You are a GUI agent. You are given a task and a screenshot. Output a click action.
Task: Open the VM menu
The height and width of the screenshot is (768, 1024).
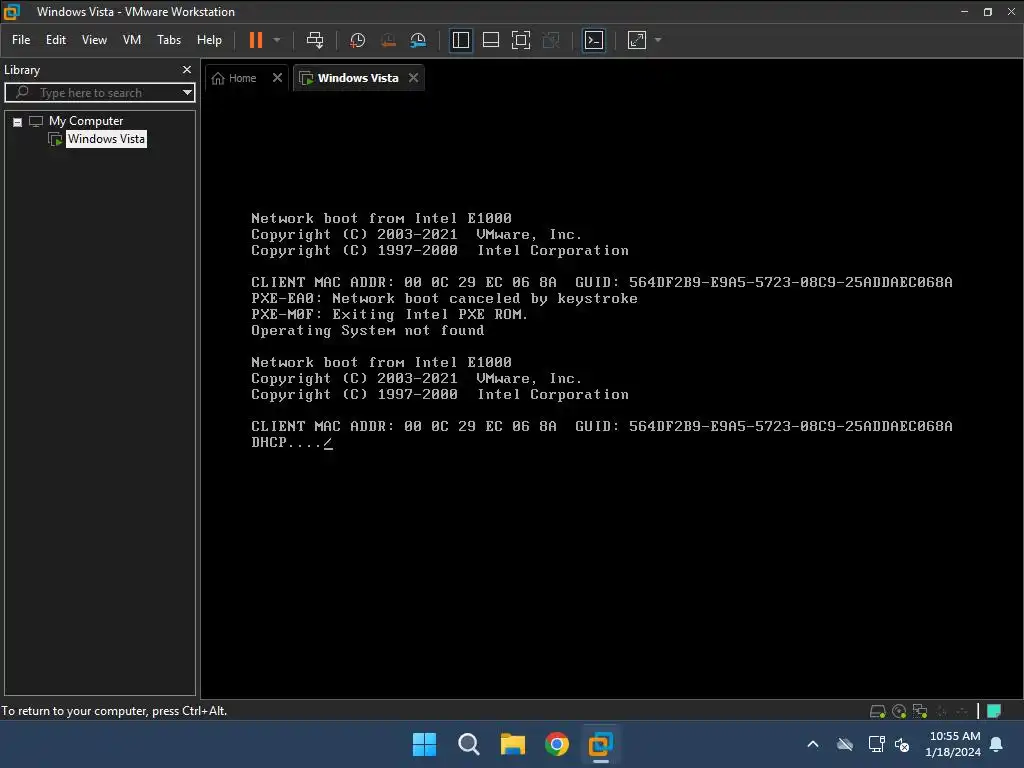tap(132, 40)
